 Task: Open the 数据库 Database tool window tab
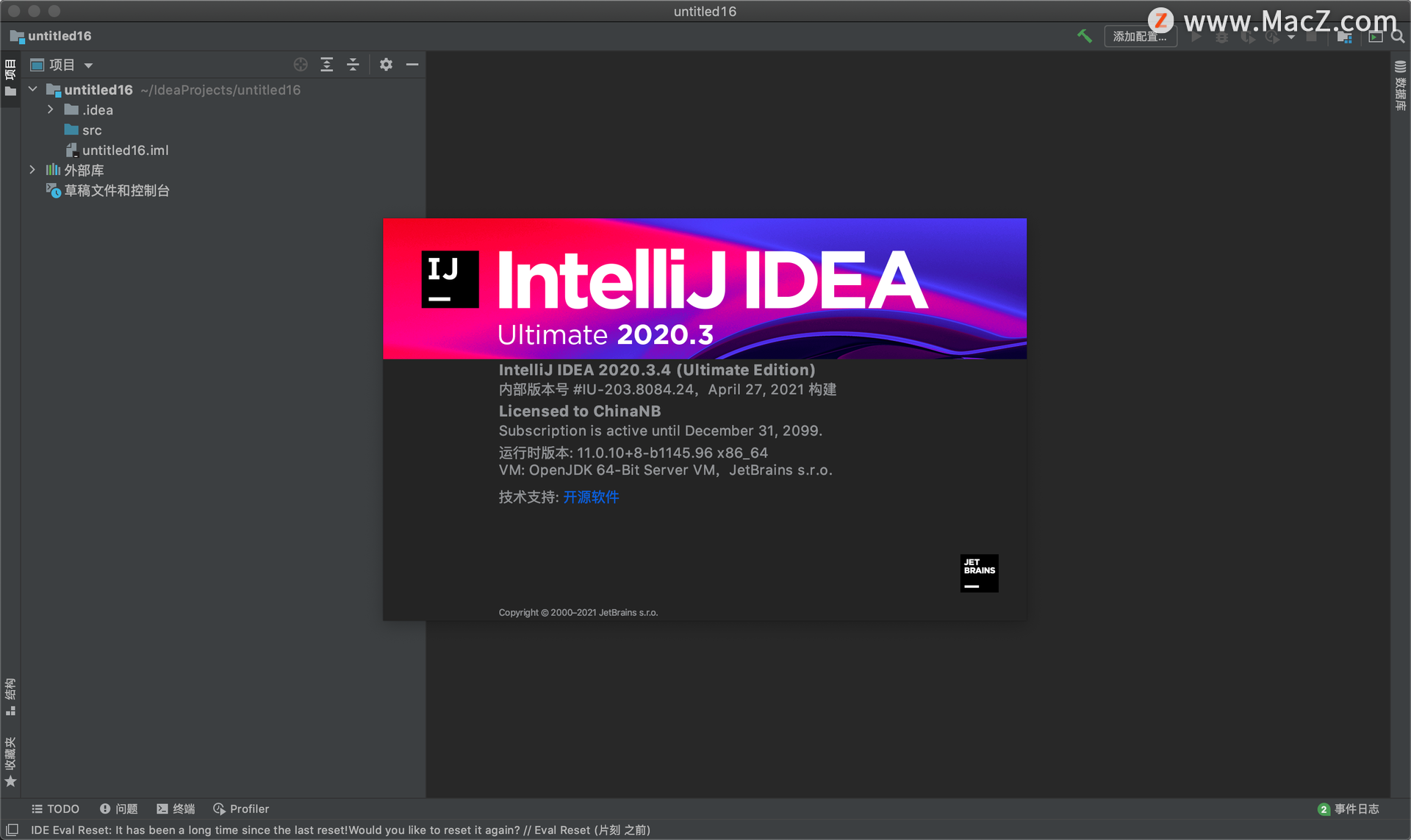[x=1400, y=85]
